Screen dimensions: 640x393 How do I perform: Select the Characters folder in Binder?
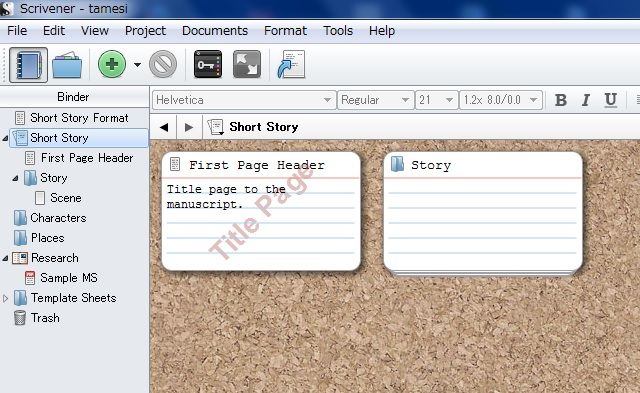coord(58,218)
